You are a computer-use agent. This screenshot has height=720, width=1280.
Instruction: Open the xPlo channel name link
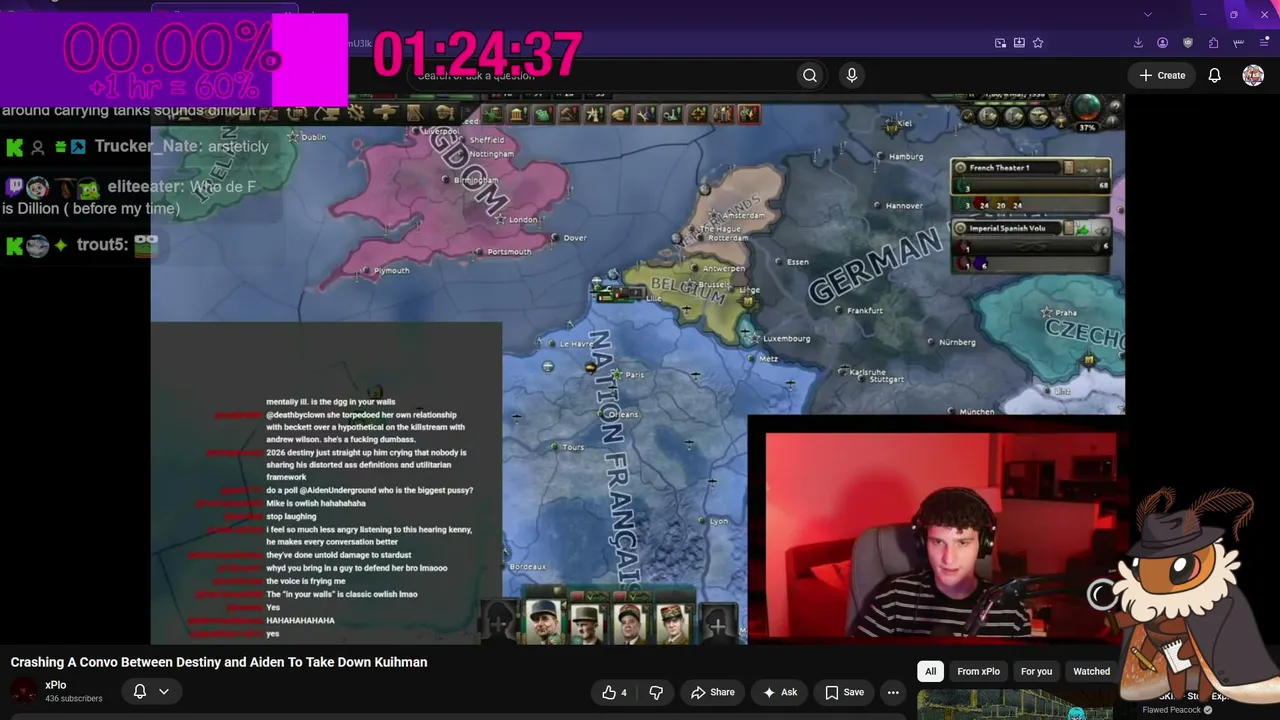click(x=56, y=685)
